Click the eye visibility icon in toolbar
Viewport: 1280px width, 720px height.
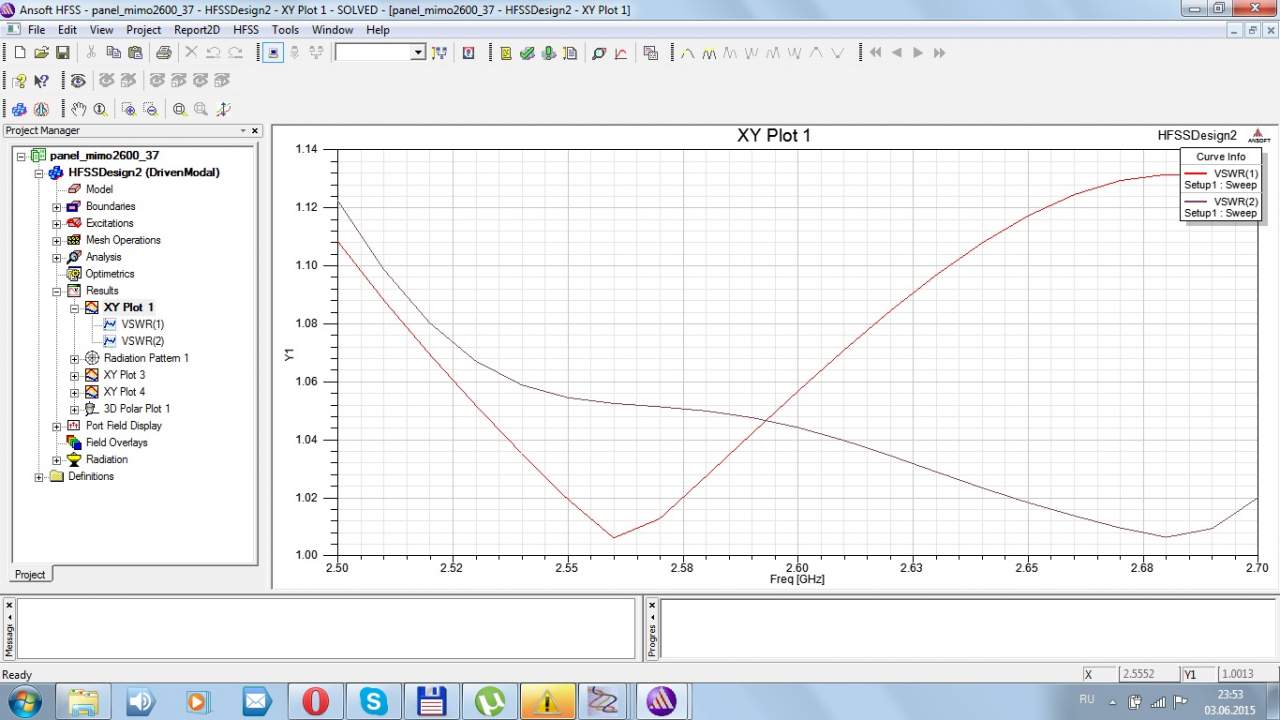pos(77,81)
